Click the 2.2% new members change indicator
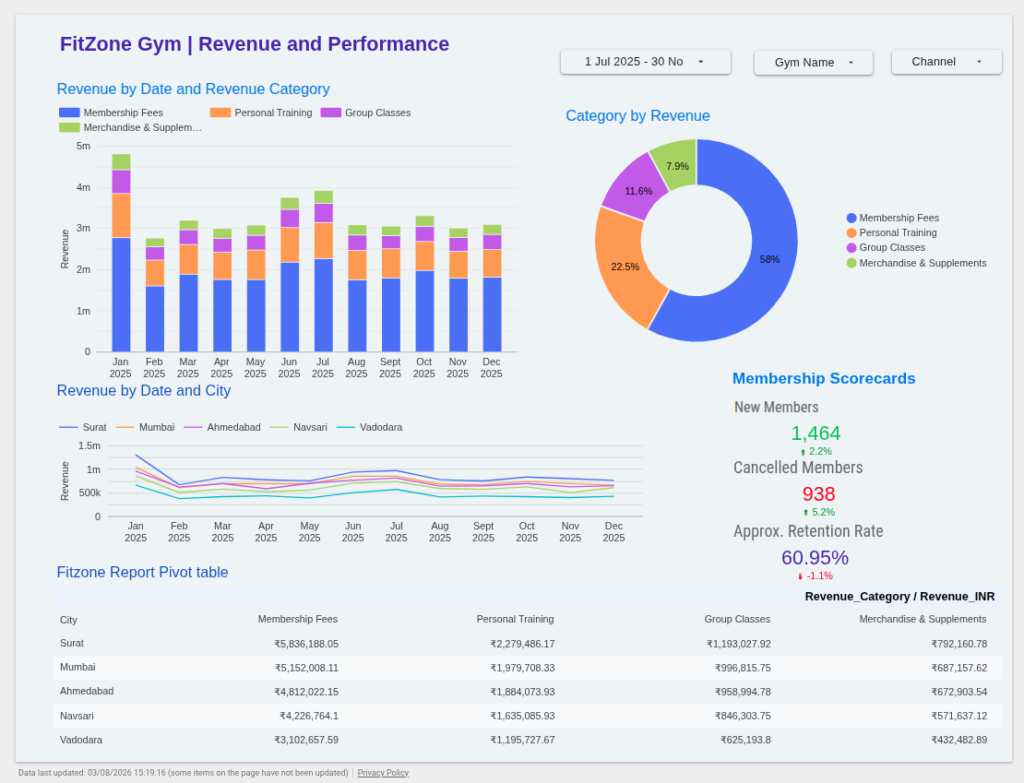 point(816,451)
